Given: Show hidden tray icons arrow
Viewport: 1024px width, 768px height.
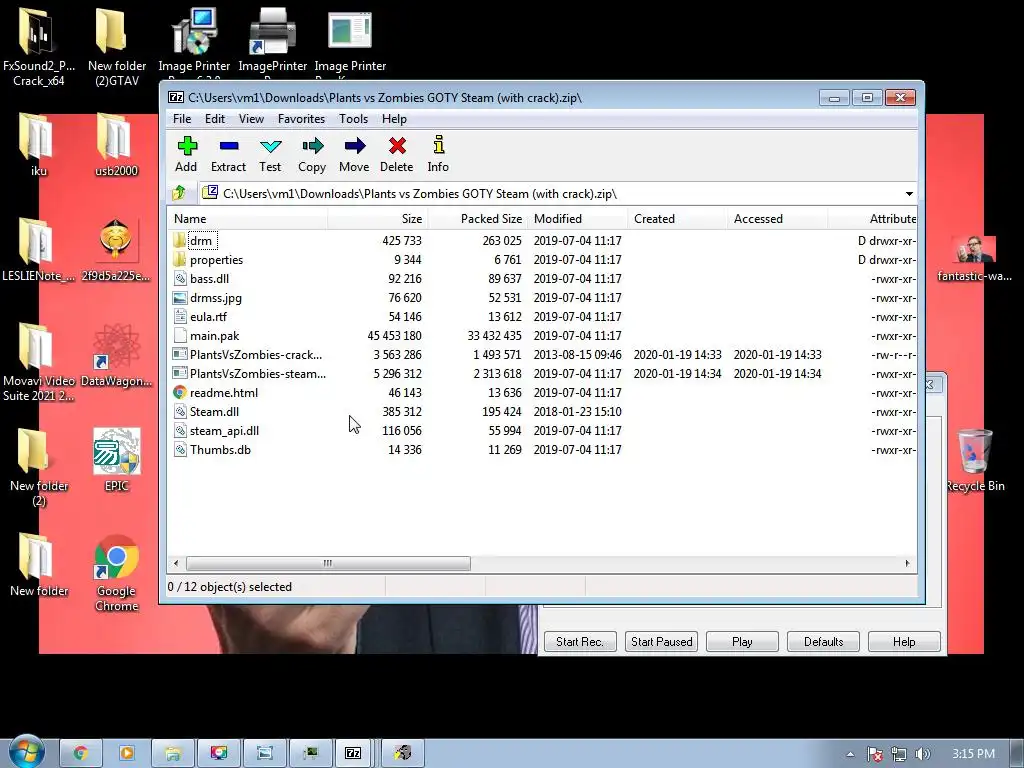Looking at the screenshot, I should pyautogui.click(x=850, y=754).
